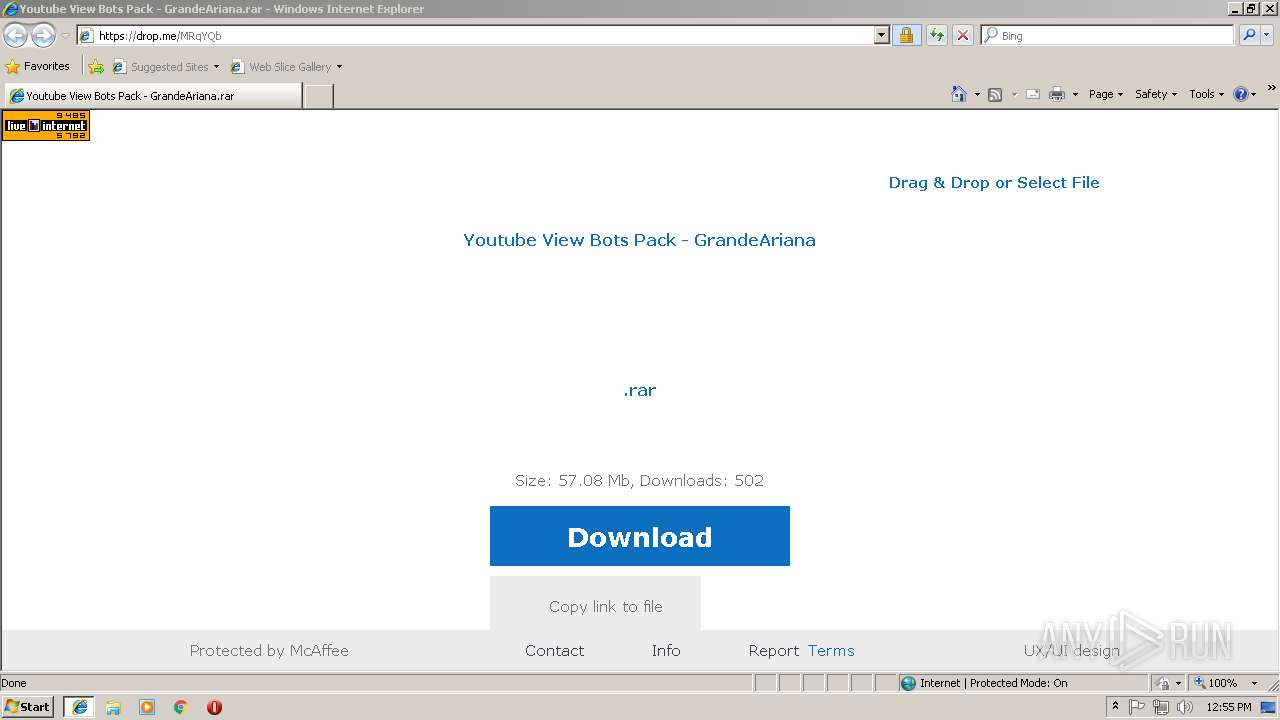Open the search provider dropdown arrow
This screenshot has width=1280, height=720.
click(1267, 36)
